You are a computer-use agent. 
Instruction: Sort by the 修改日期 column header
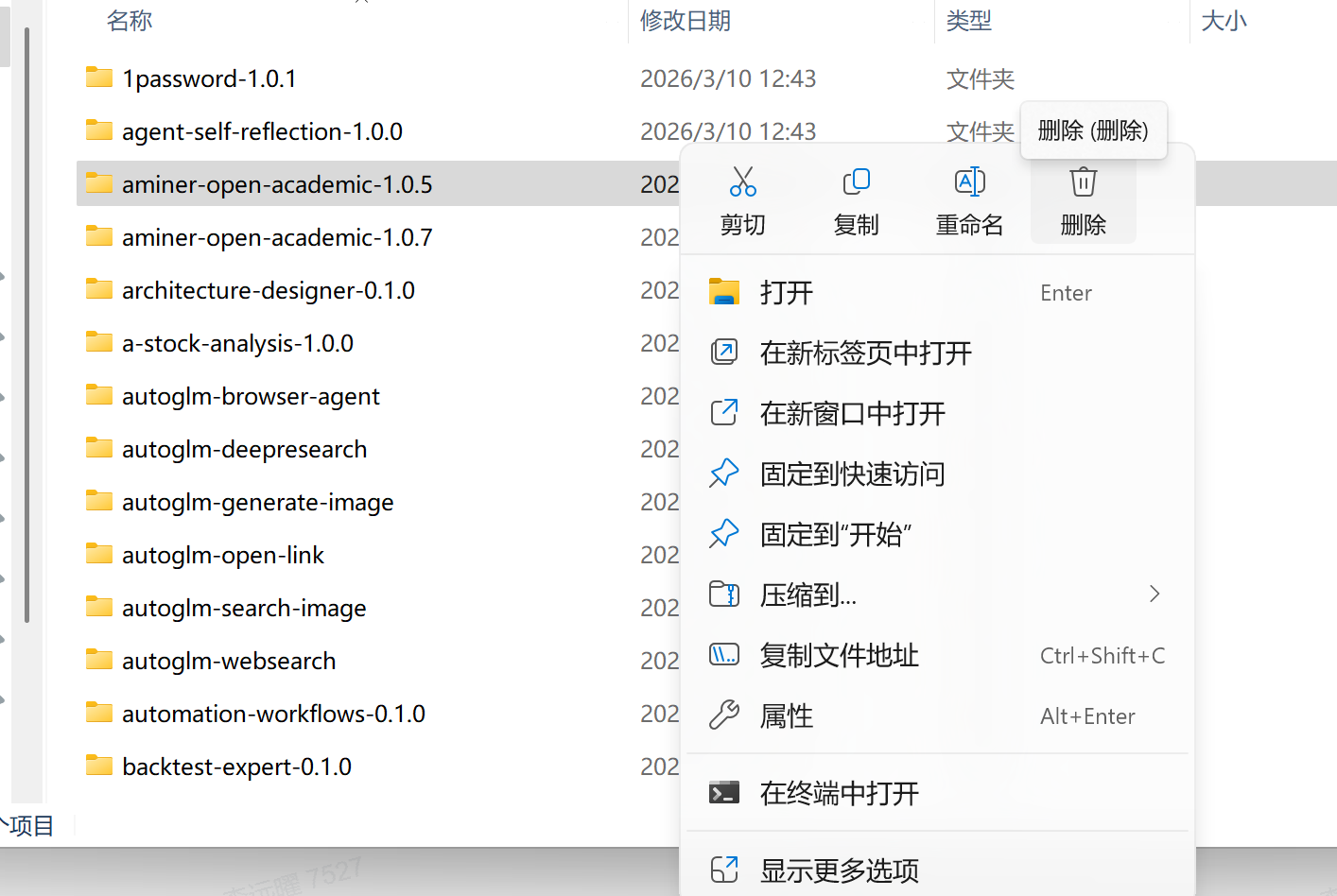pyautogui.click(x=686, y=21)
